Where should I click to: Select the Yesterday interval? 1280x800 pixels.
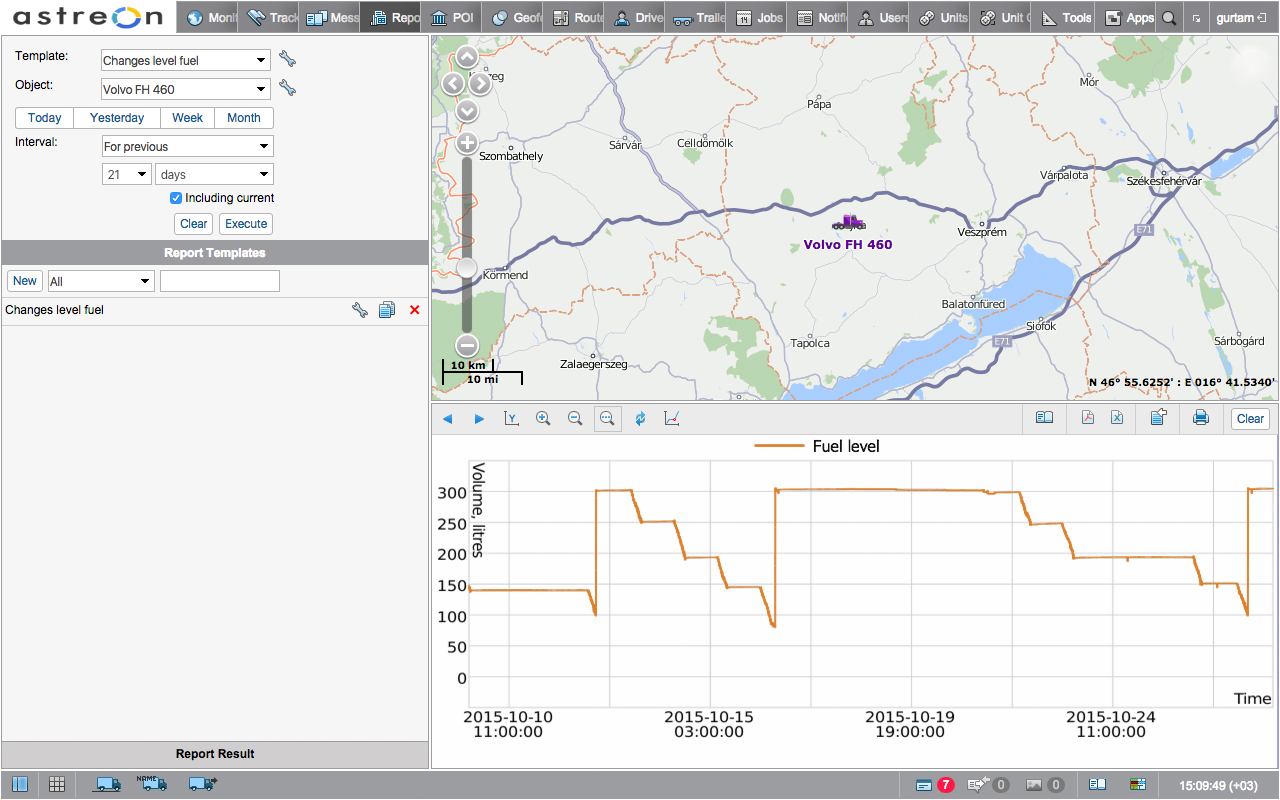(x=117, y=118)
